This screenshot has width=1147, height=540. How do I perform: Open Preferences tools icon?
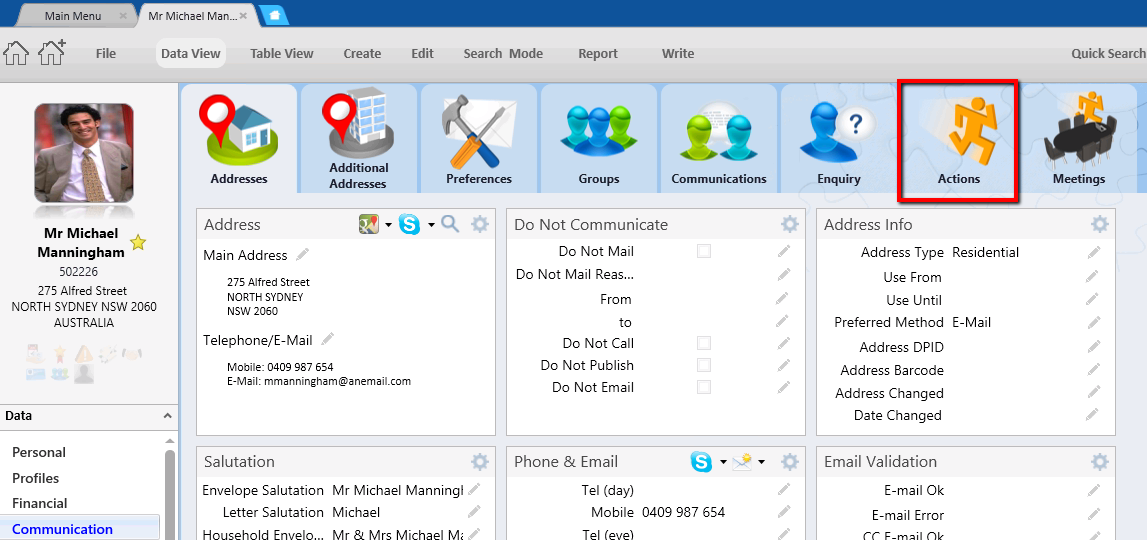coord(478,140)
